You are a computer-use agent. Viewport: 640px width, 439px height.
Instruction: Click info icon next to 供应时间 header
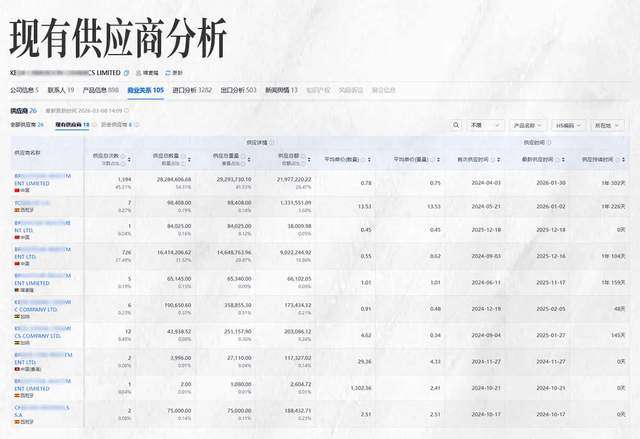click(549, 143)
